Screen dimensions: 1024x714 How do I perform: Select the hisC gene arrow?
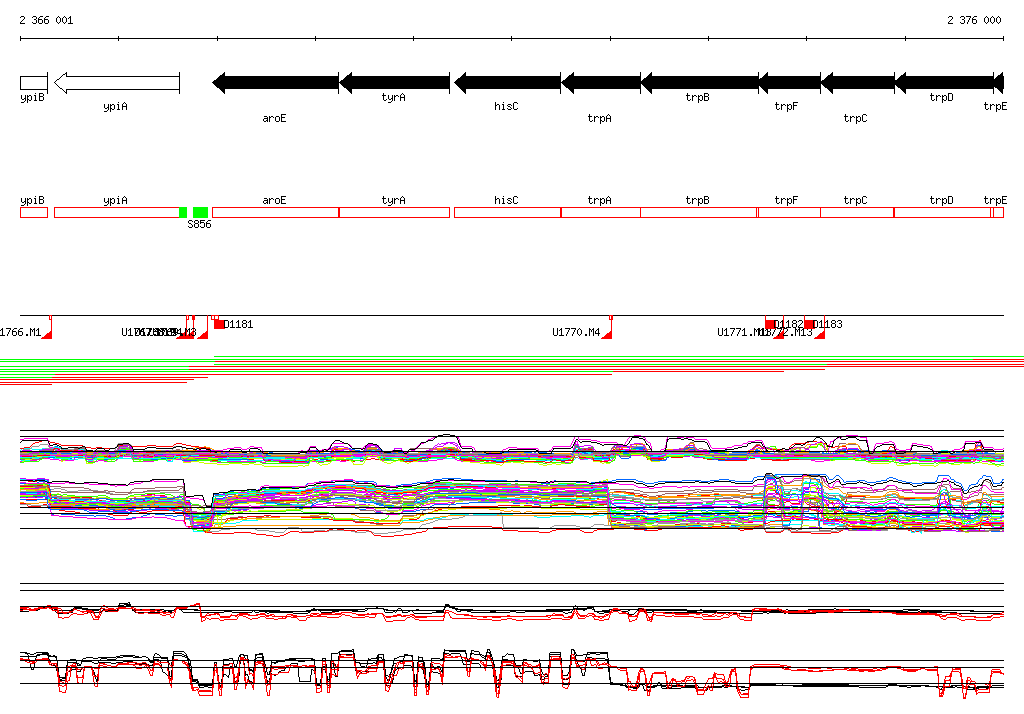coord(507,83)
